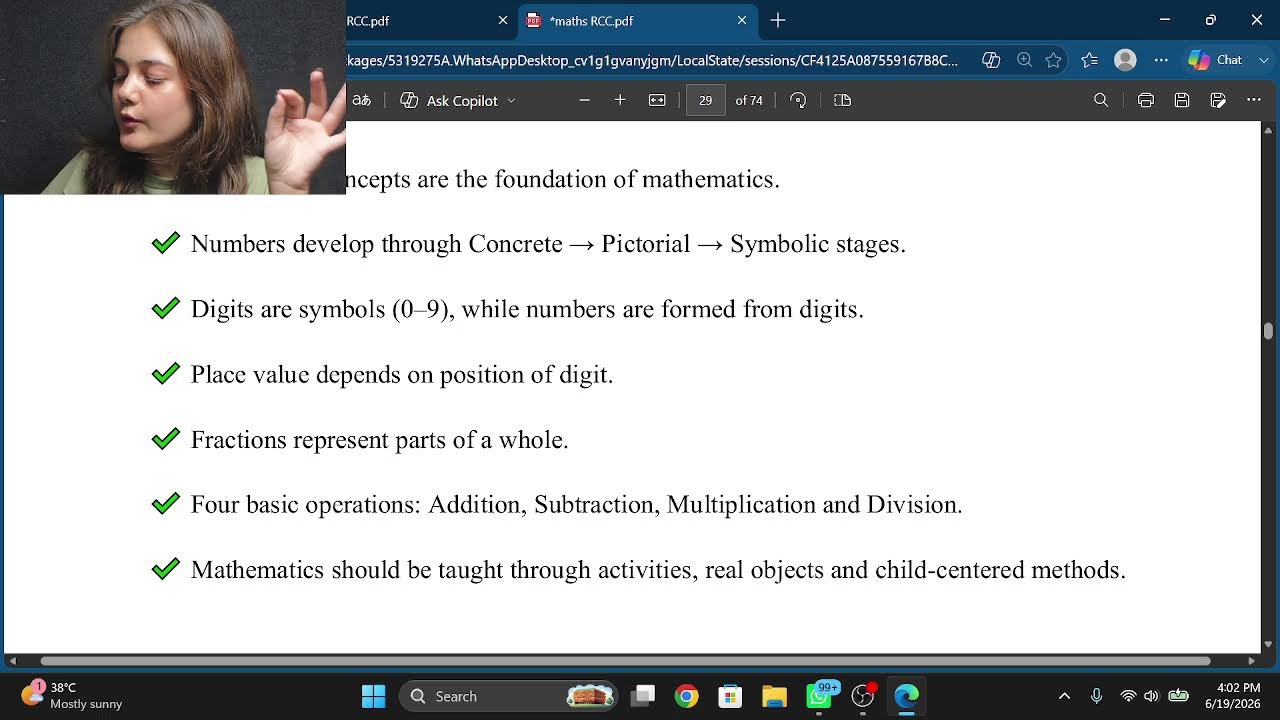This screenshot has height=720, width=1280.
Task: Launch Google Chrome from taskbar
Action: (686, 696)
